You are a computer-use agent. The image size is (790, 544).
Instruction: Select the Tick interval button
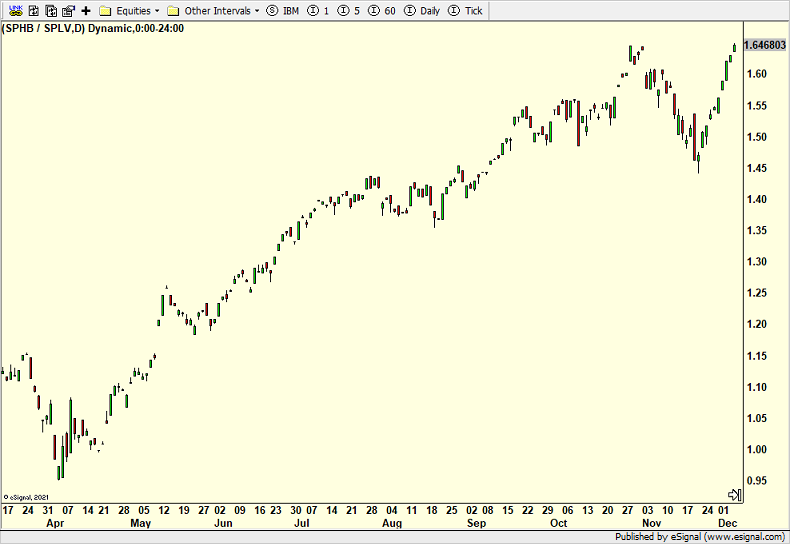[x=466, y=10]
